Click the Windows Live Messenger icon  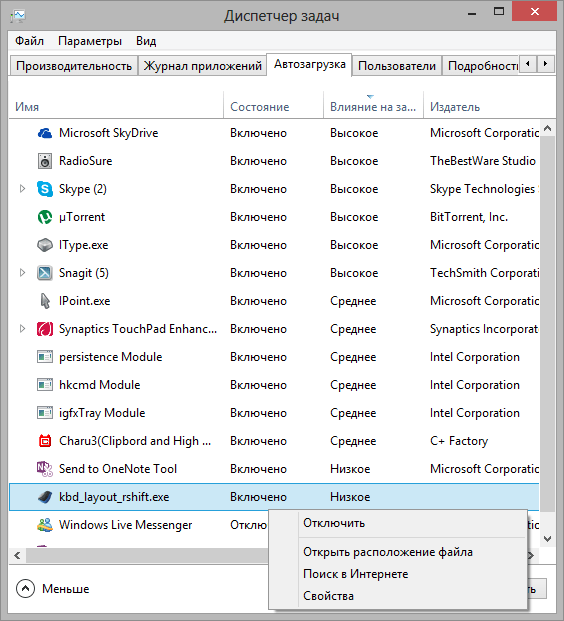(45, 525)
